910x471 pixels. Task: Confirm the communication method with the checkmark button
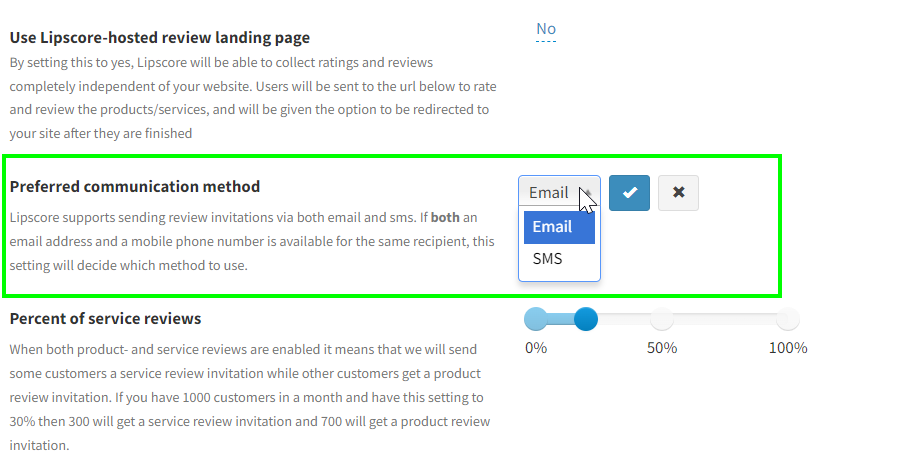pyautogui.click(x=629, y=193)
